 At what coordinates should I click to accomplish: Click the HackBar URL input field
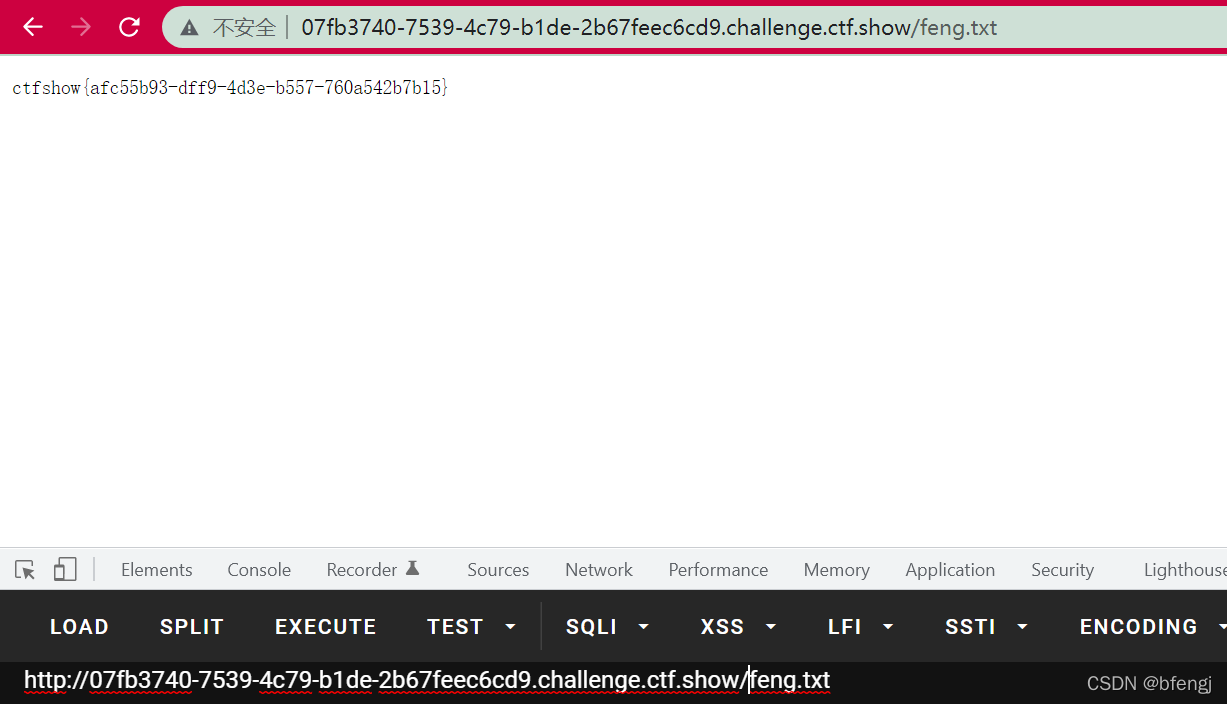(x=613, y=681)
